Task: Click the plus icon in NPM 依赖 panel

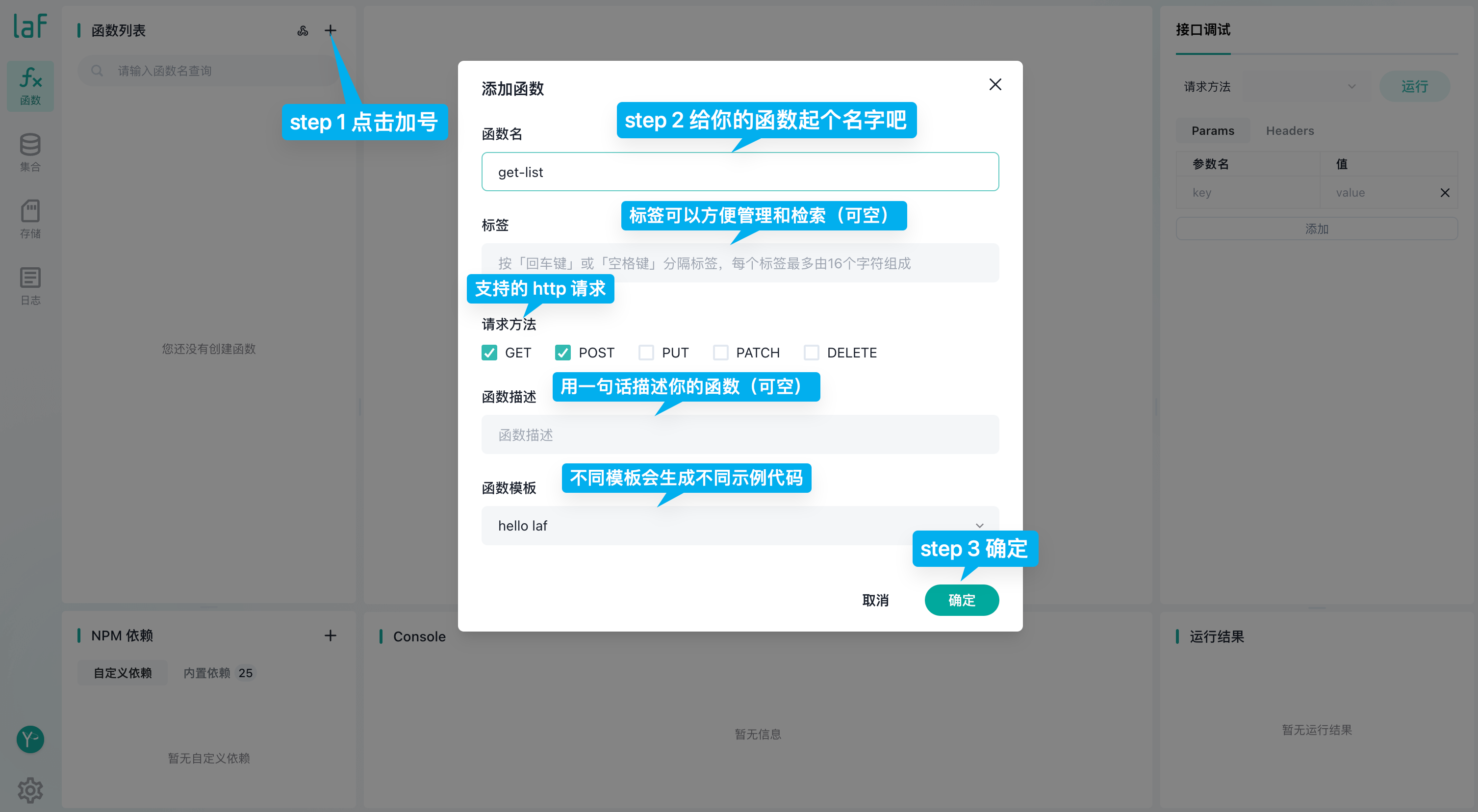Action: 331,635
